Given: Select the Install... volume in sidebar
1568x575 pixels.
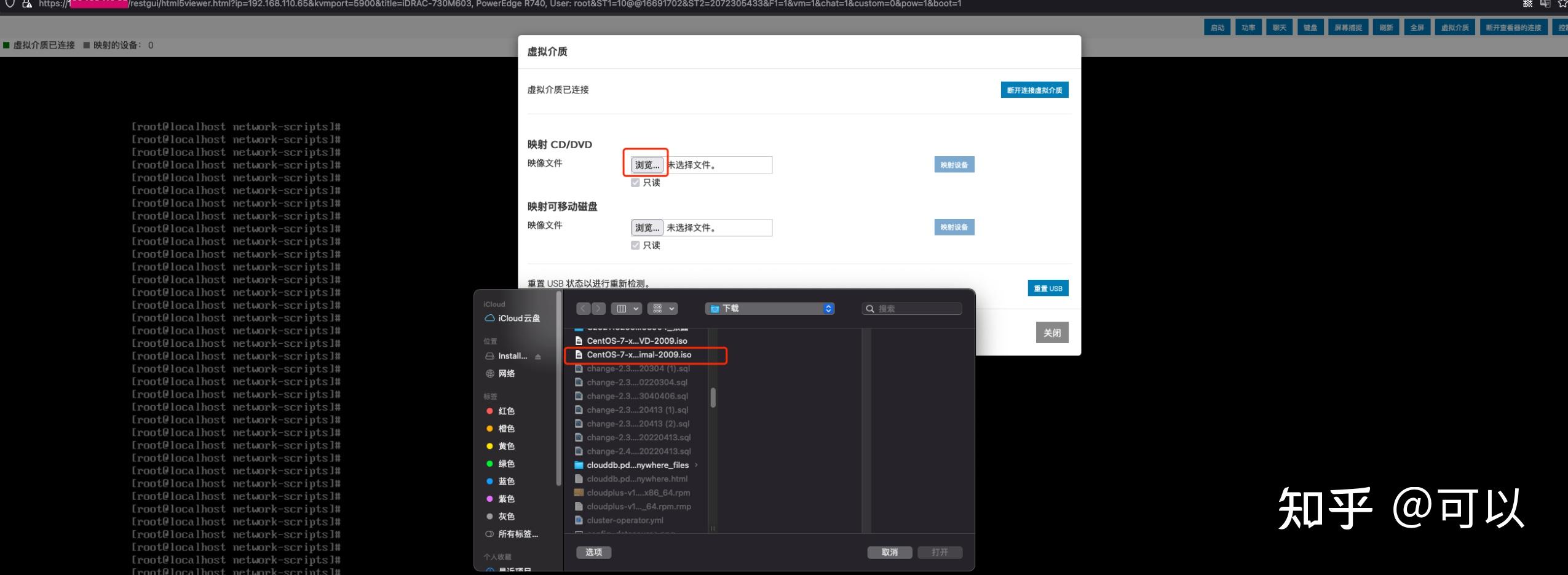Looking at the screenshot, I should (506, 356).
